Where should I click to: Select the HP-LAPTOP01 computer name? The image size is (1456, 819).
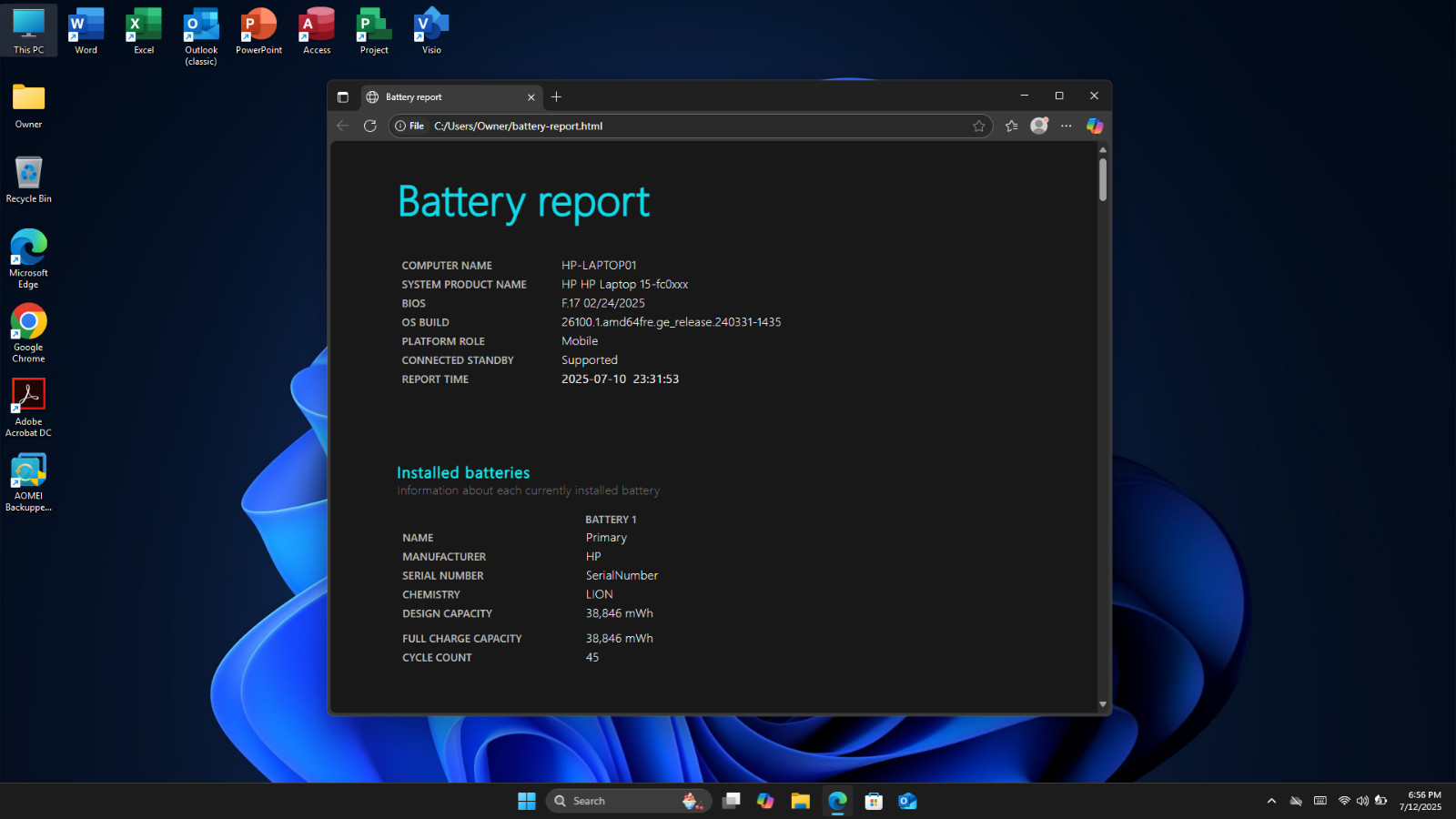pyautogui.click(x=599, y=266)
